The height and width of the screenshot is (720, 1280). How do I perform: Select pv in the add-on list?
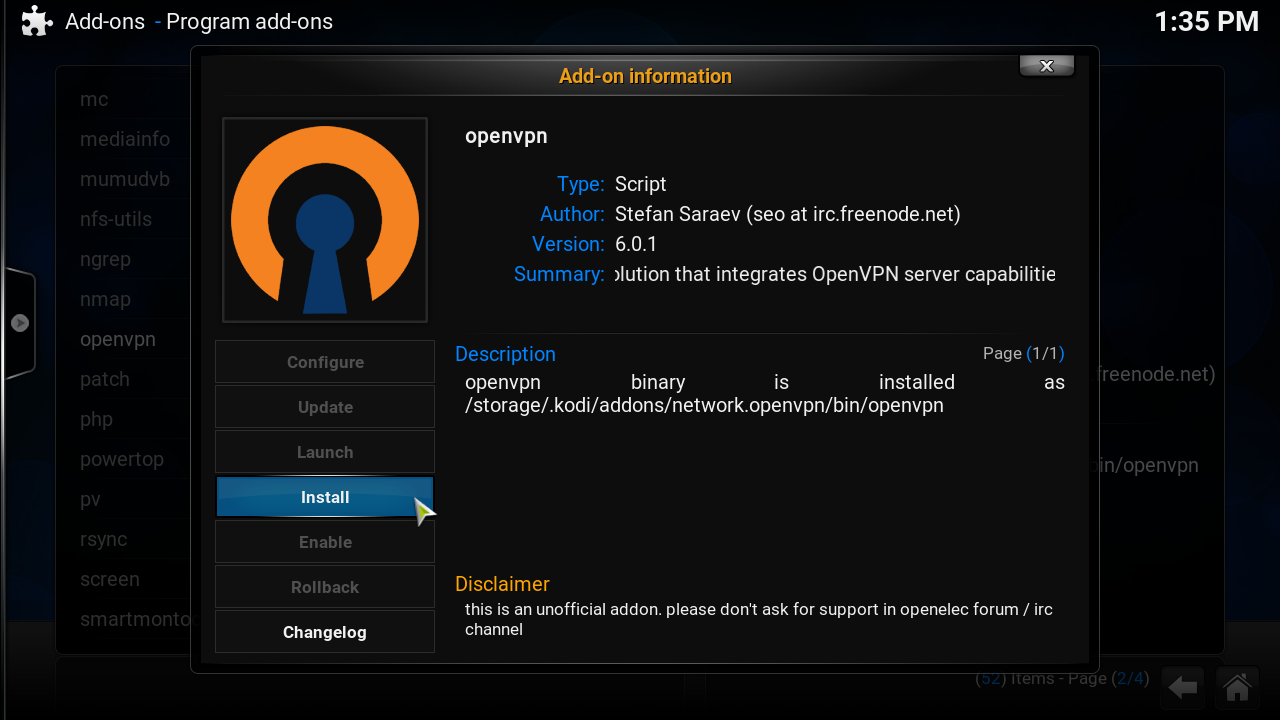(90, 499)
